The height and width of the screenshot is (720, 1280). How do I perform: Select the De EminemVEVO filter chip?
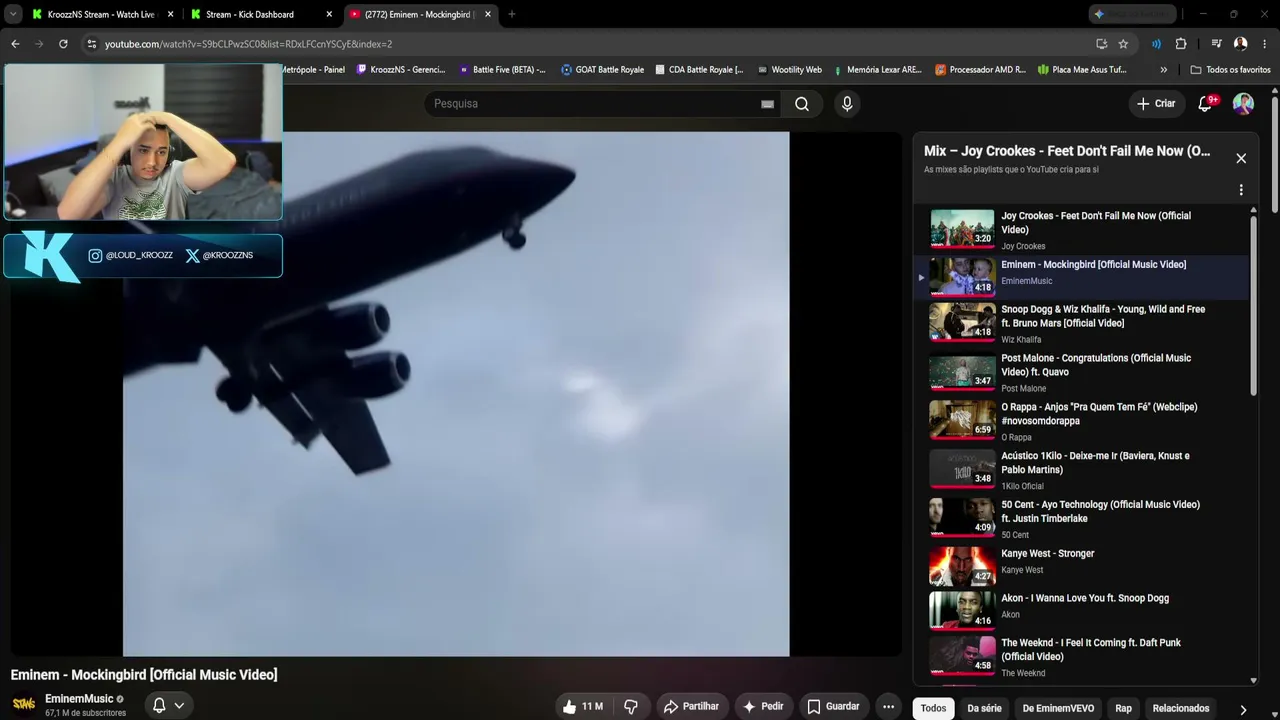tap(1058, 708)
